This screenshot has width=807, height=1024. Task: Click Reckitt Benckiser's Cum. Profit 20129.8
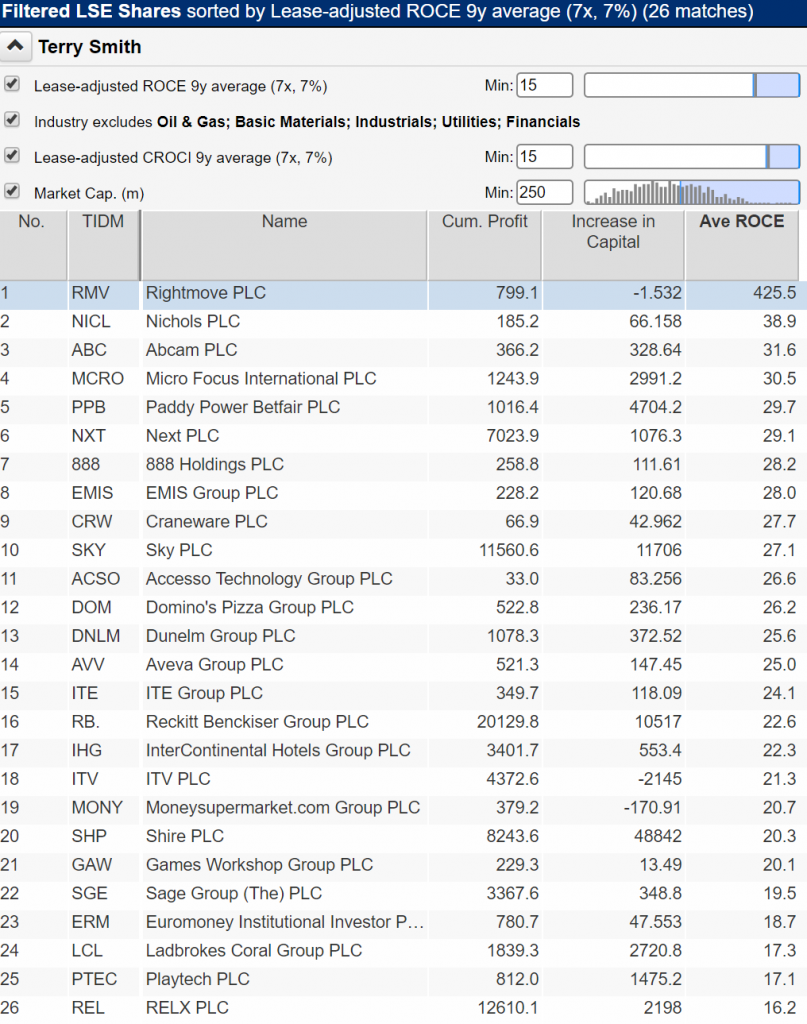[x=508, y=722]
